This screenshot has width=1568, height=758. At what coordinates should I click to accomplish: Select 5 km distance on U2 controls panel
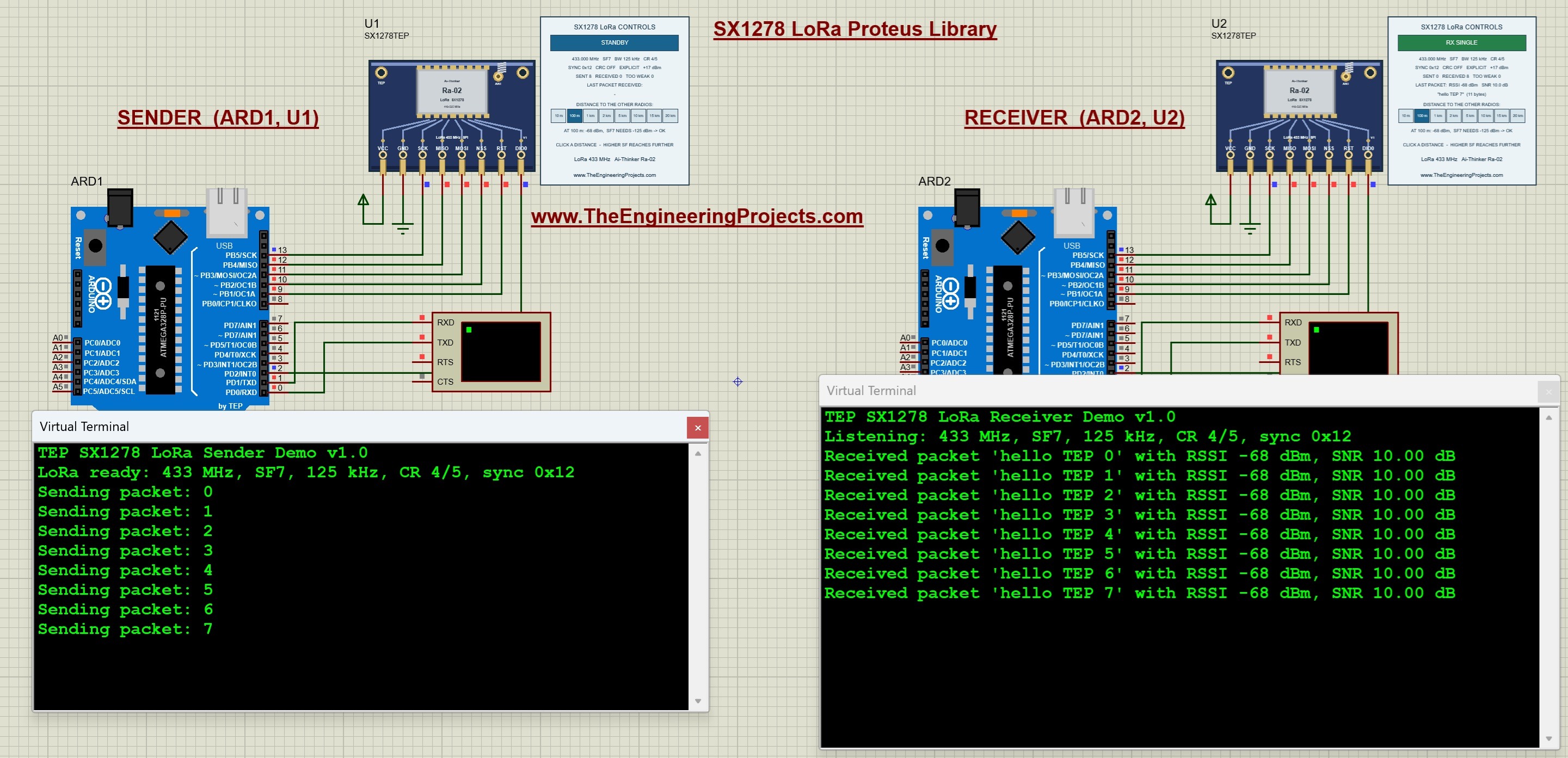[1469, 115]
